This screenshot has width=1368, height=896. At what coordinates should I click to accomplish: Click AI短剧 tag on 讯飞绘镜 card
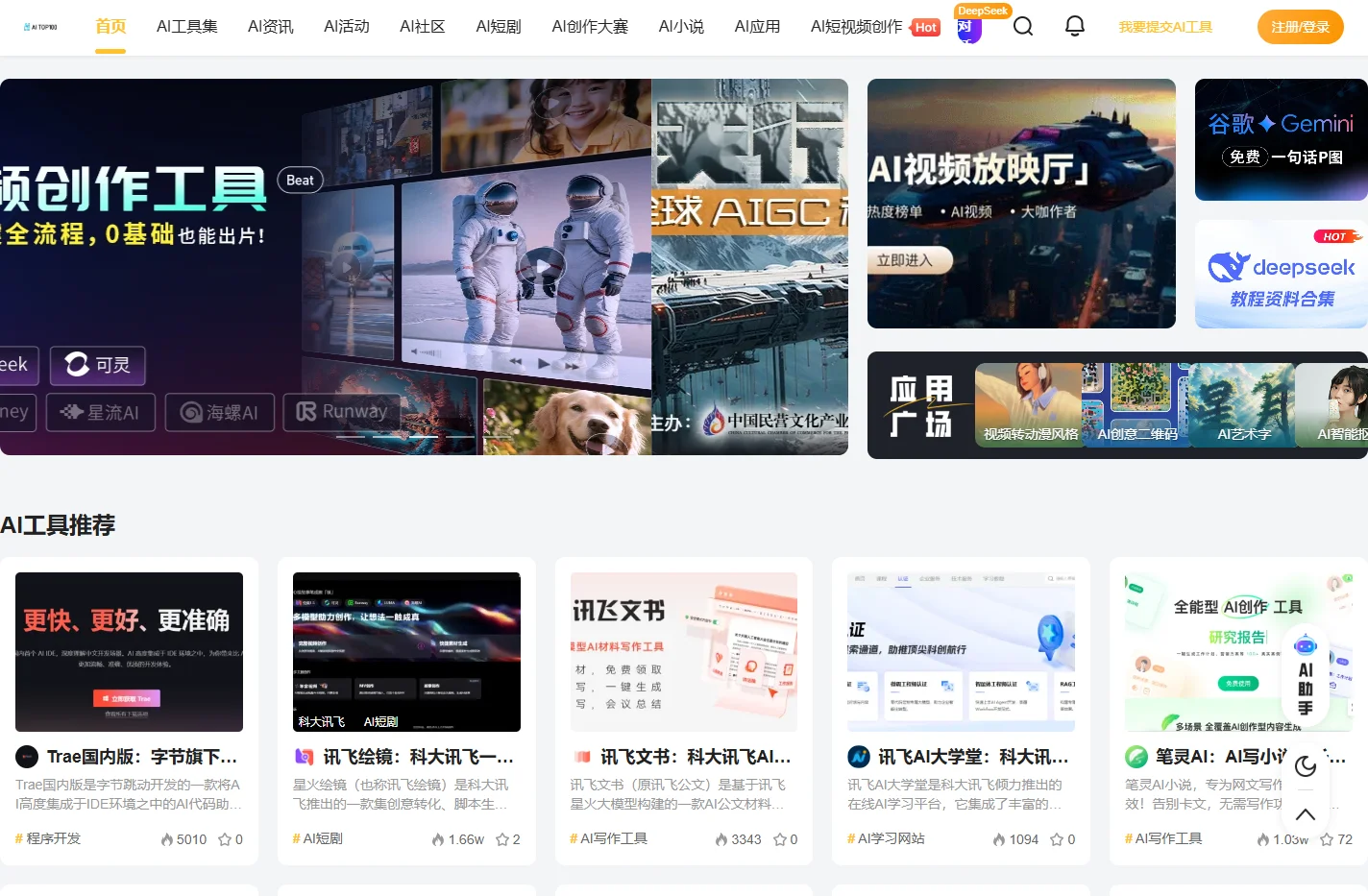(318, 838)
